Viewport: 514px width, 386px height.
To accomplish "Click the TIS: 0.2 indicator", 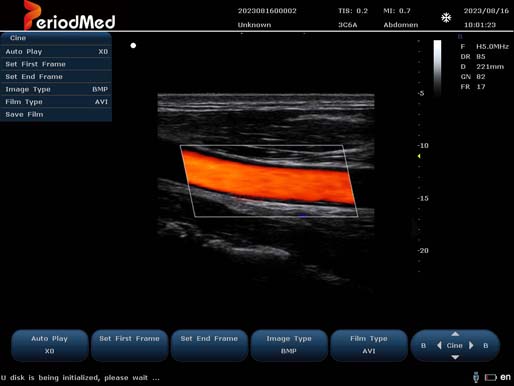I will click(353, 11).
